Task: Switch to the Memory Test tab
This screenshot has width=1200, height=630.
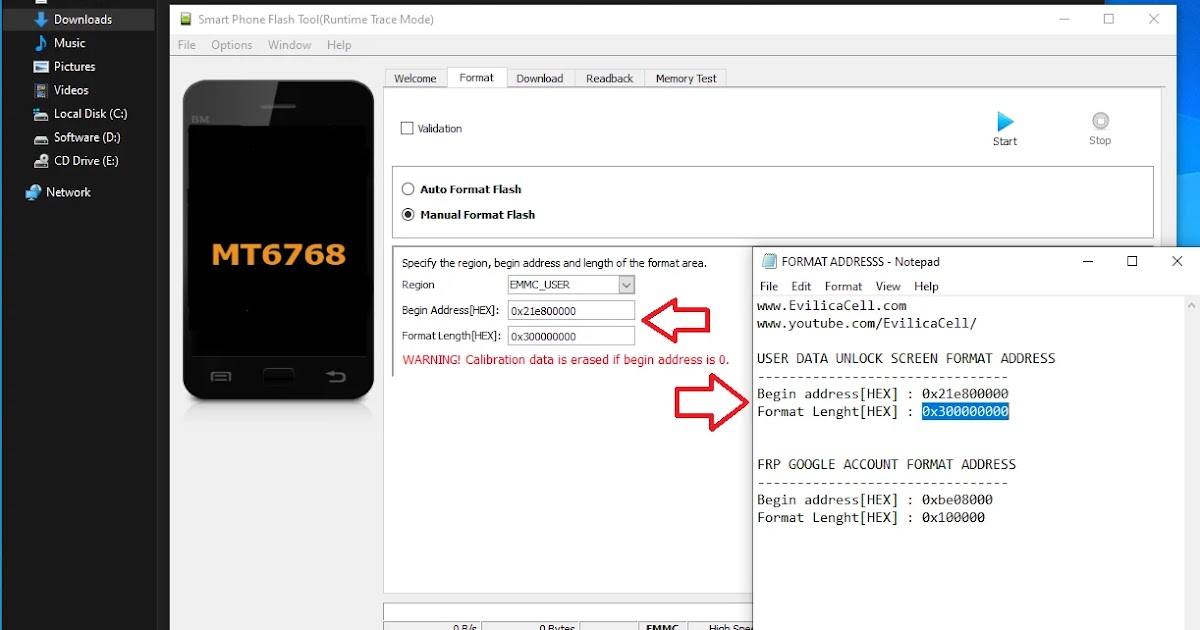Action: click(686, 78)
